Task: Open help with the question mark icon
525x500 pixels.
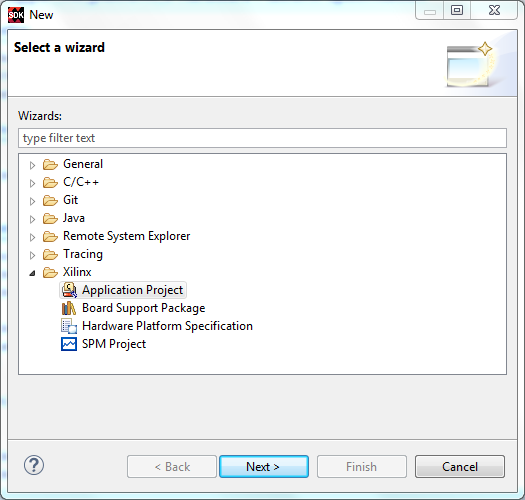Action: click(34, 465)
